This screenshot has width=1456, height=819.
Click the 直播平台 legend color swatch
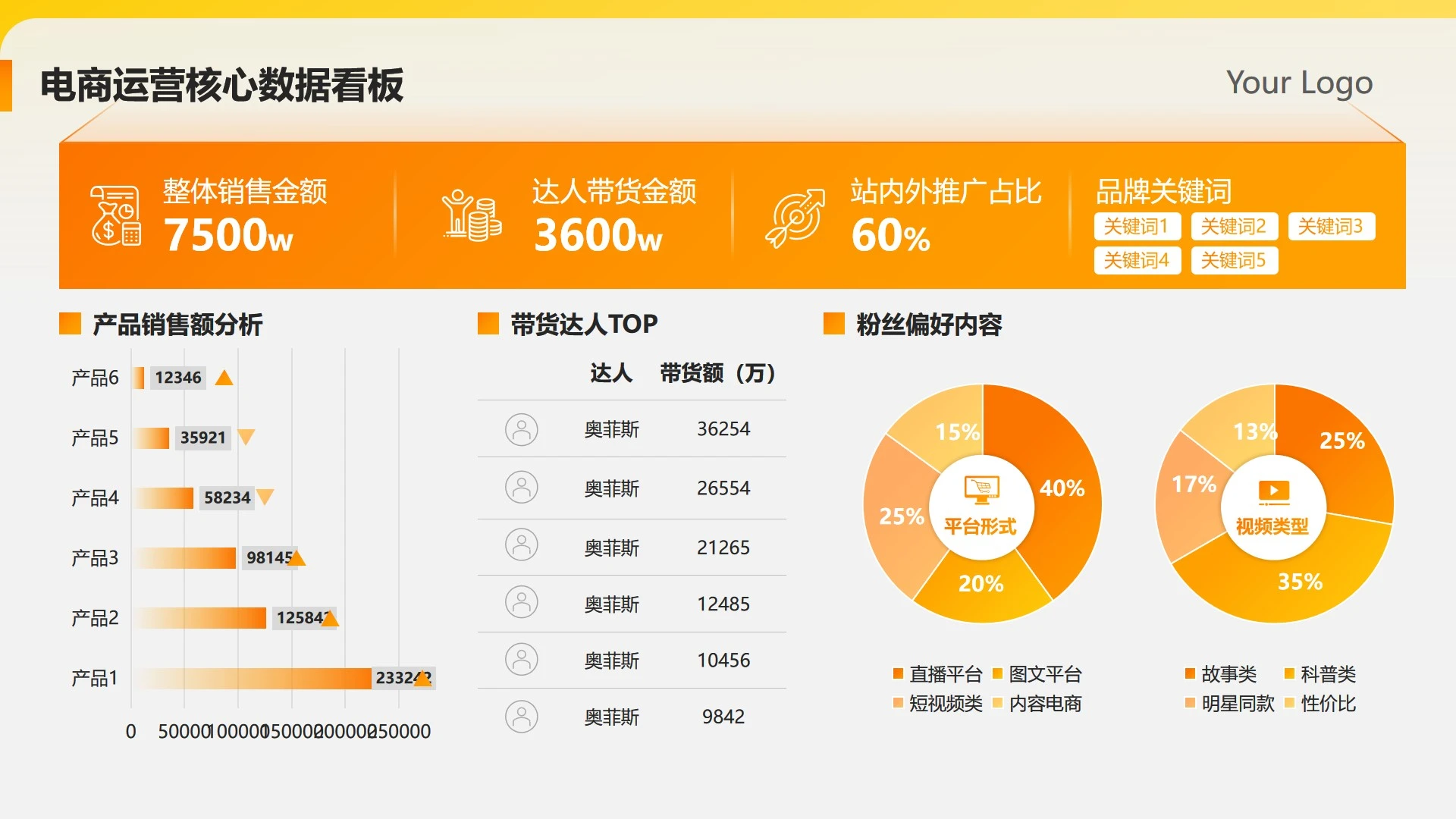(x=898, y=673)
